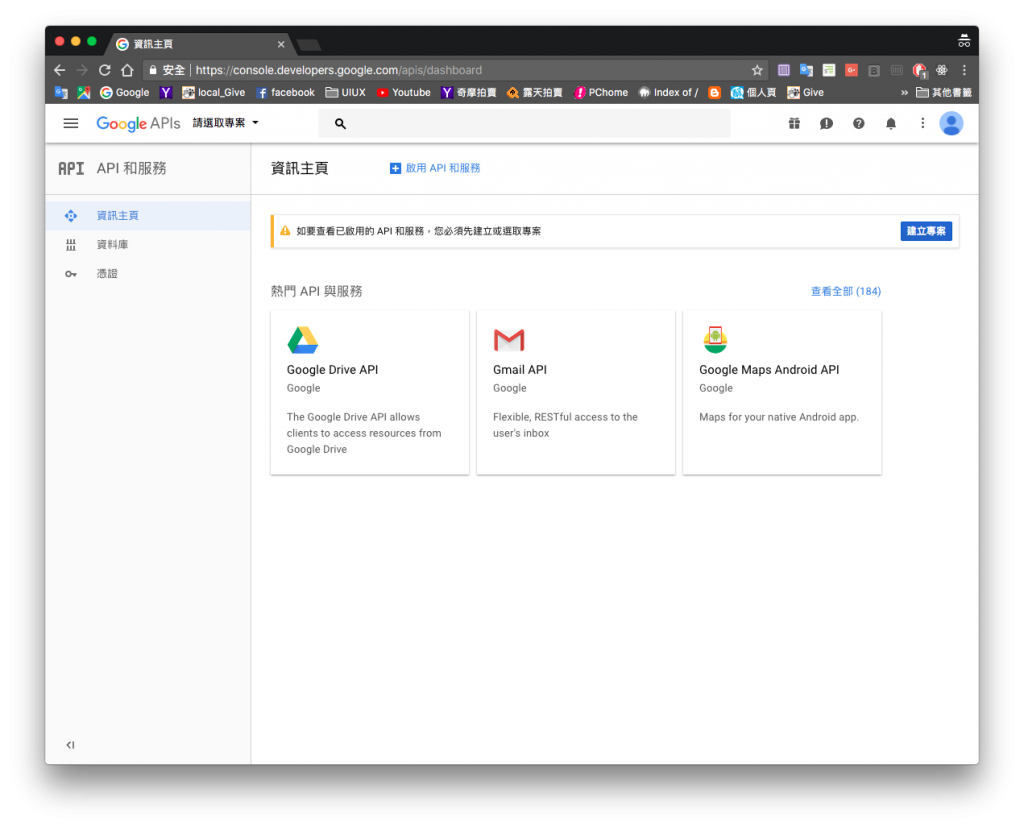Image resolution: width=1024 pixels, height=829 pixels.
Task: Collapse the left sidebar panel
Action: 71,745
